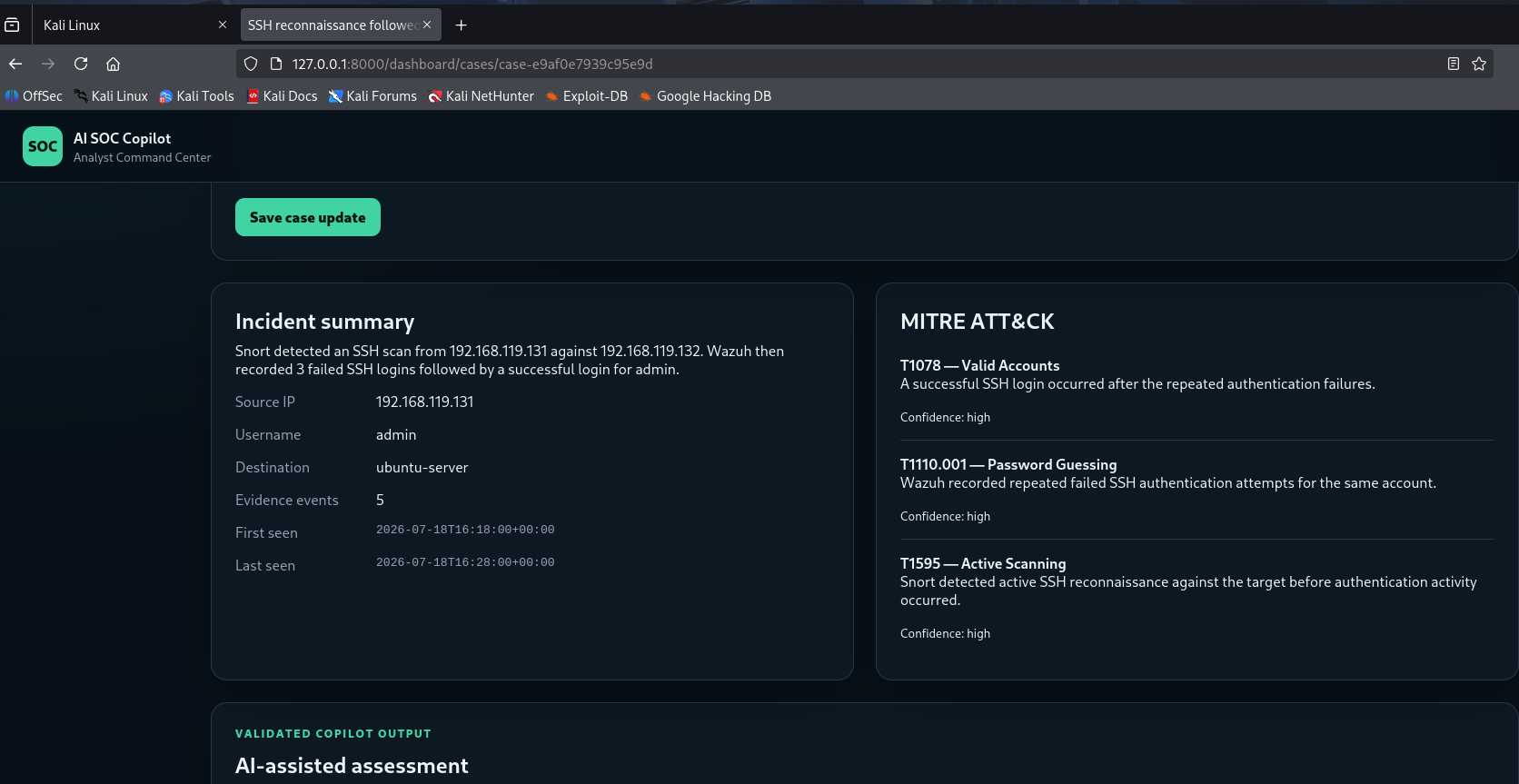Open the OffSec bookmark
Image resolution: width=1519 pixels, height=784 pixels.
point(34,96)
